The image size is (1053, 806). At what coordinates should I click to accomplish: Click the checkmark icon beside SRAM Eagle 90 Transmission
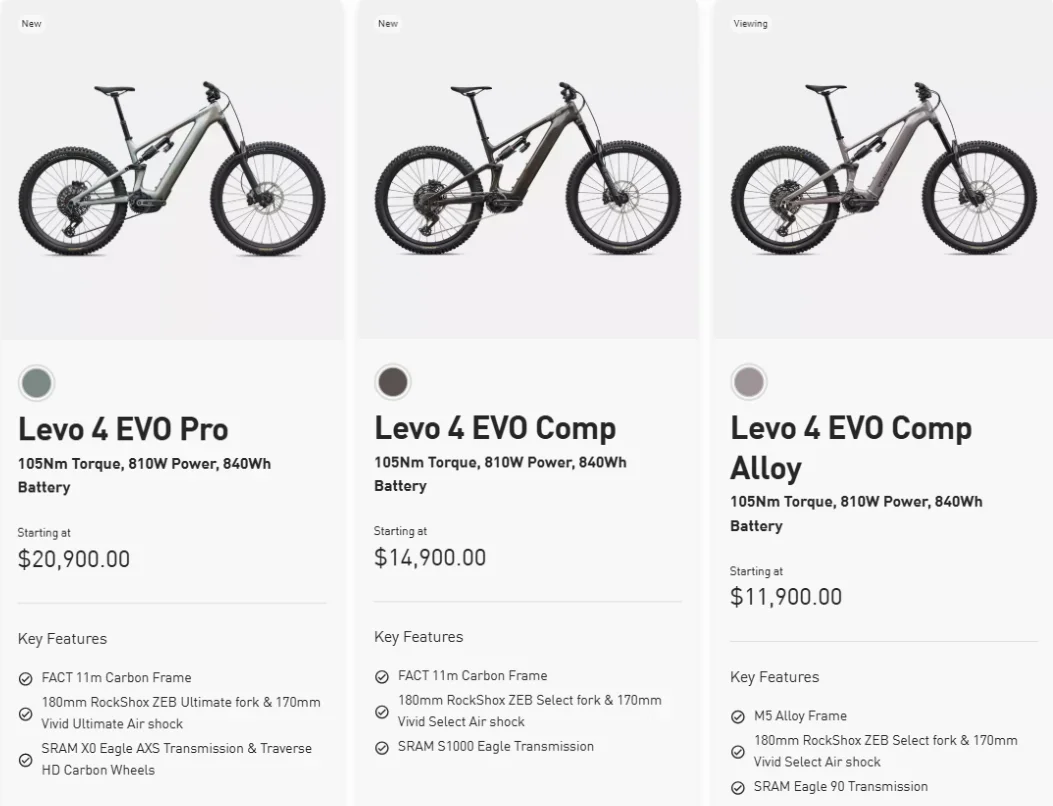click(737, 787)
